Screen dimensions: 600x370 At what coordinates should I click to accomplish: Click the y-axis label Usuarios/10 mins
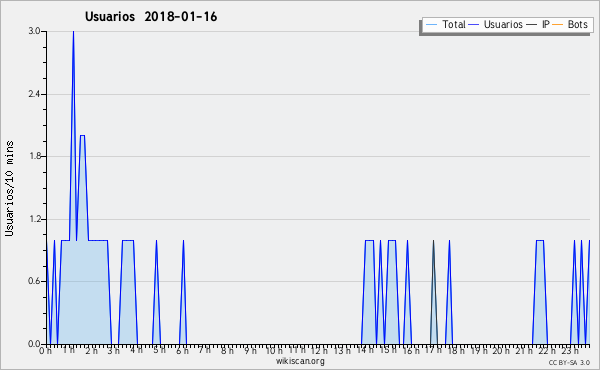pos(9,189)
